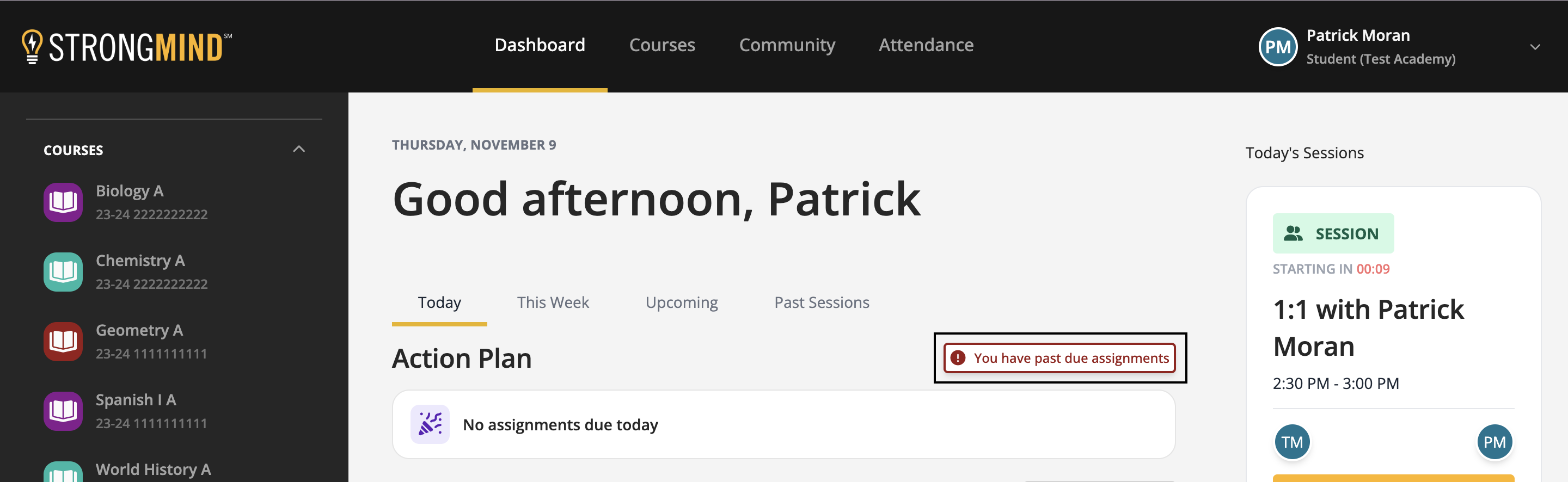Click the StrongMind lightbulb logo
1568x482 pixels.
click(32, 46)
